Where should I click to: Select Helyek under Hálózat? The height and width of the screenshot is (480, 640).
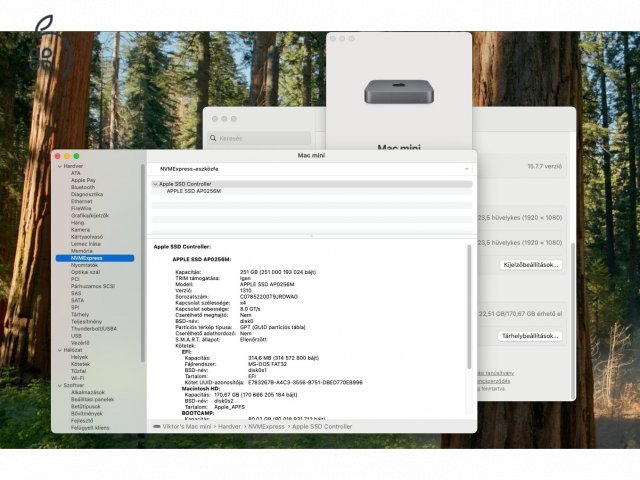[x=79, y=357]
